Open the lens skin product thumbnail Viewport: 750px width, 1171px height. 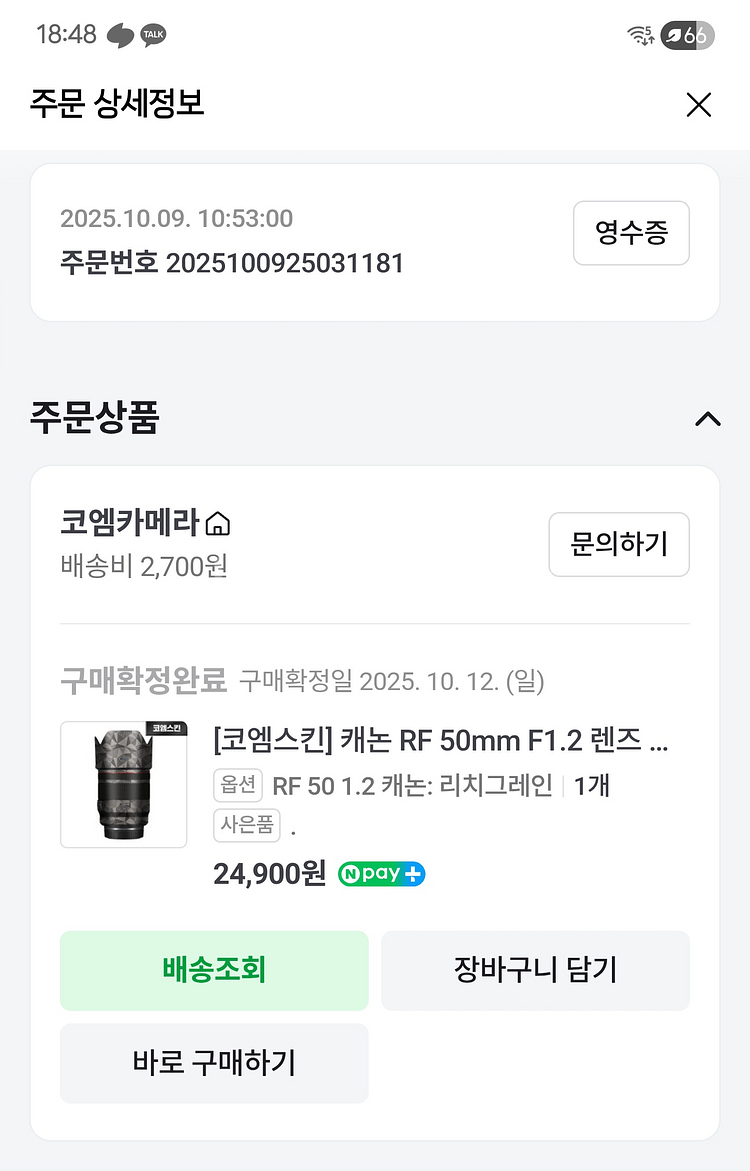pos(124,784)
